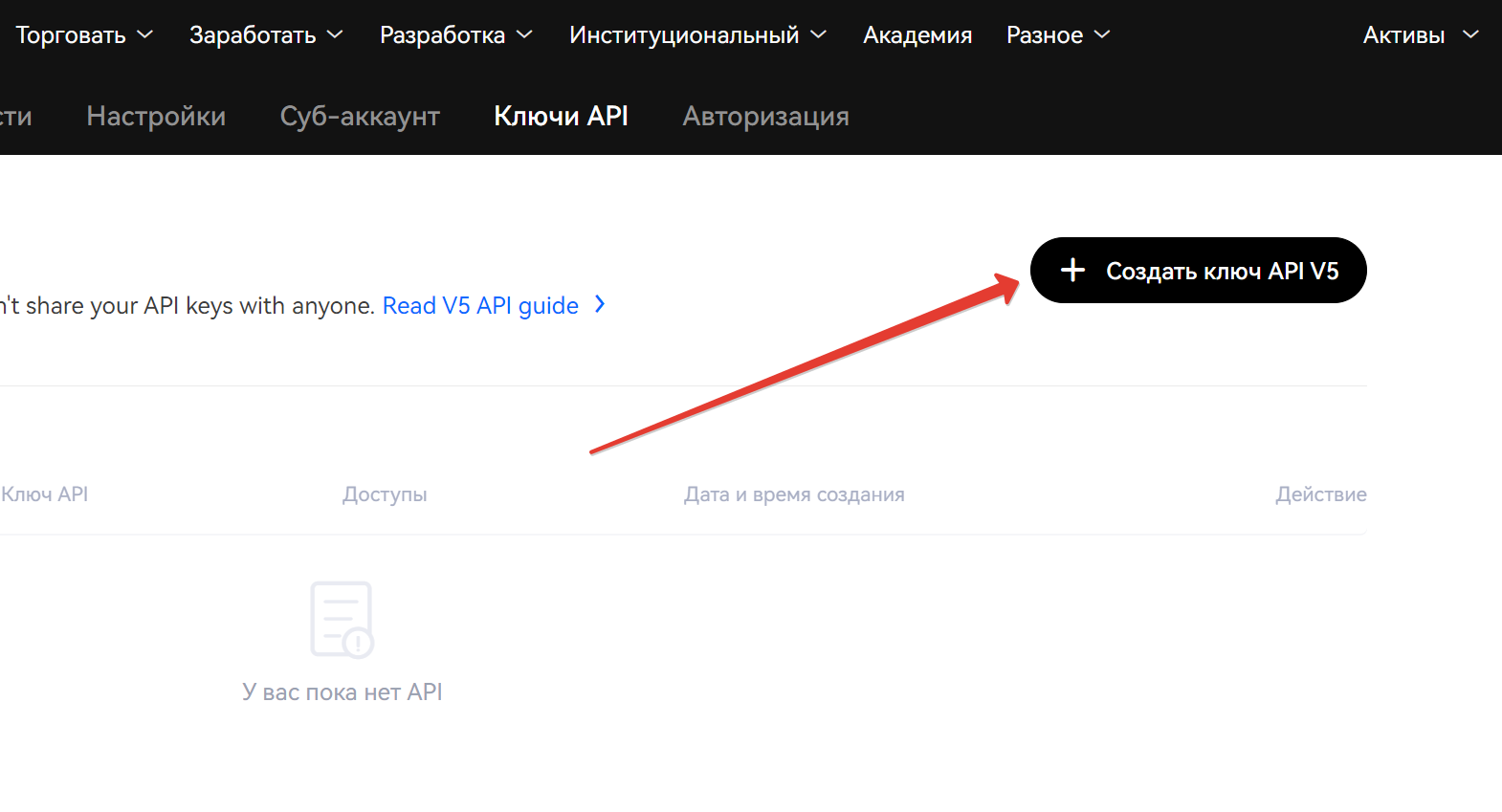
Task: Click the У вас пока нет API text
Action: click(342, 691)
